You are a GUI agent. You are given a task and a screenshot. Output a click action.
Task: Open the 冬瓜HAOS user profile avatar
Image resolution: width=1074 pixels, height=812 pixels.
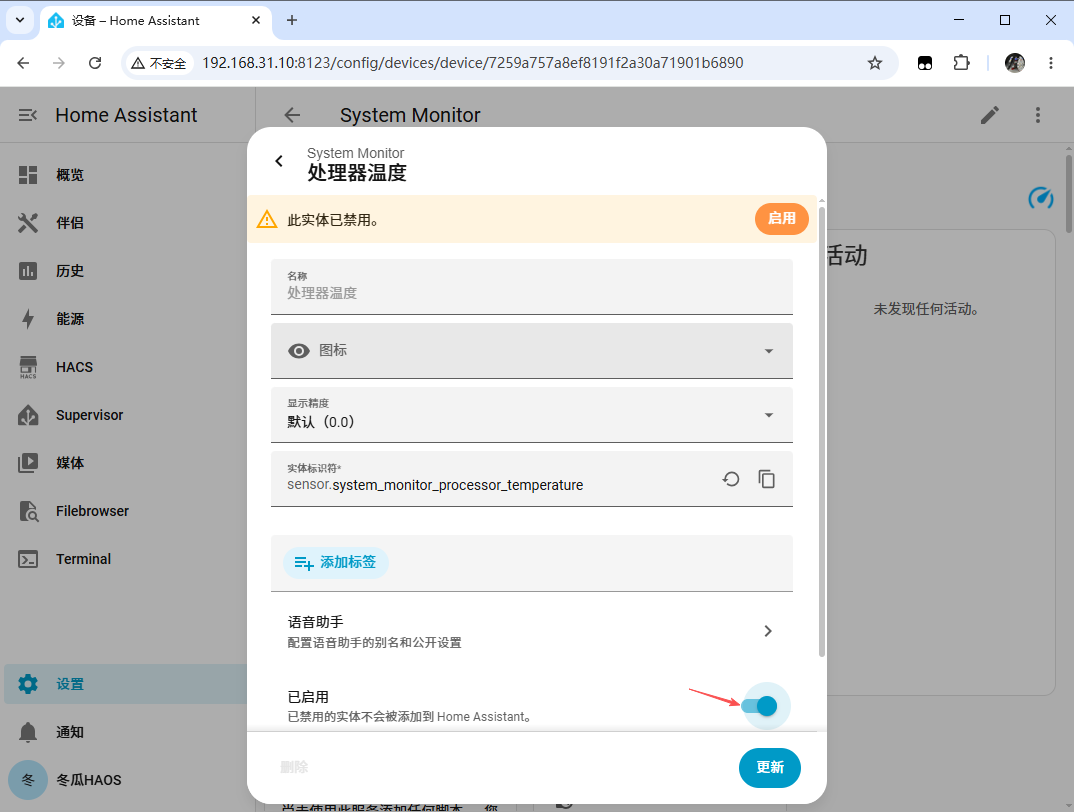28,780
